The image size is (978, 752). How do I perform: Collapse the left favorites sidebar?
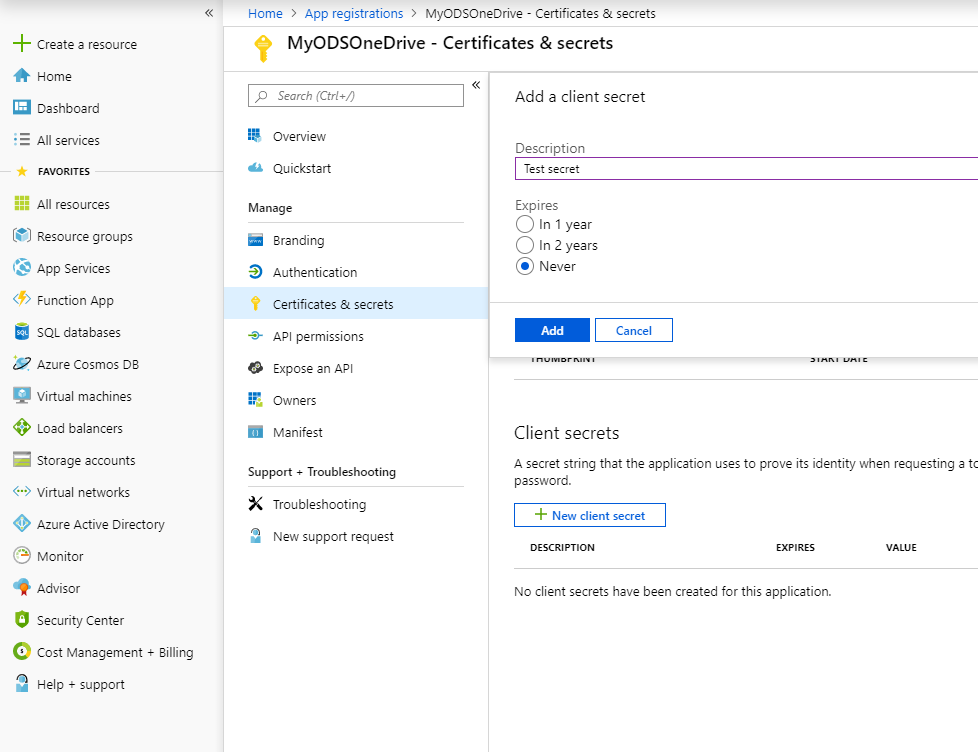tap(209, 13)
